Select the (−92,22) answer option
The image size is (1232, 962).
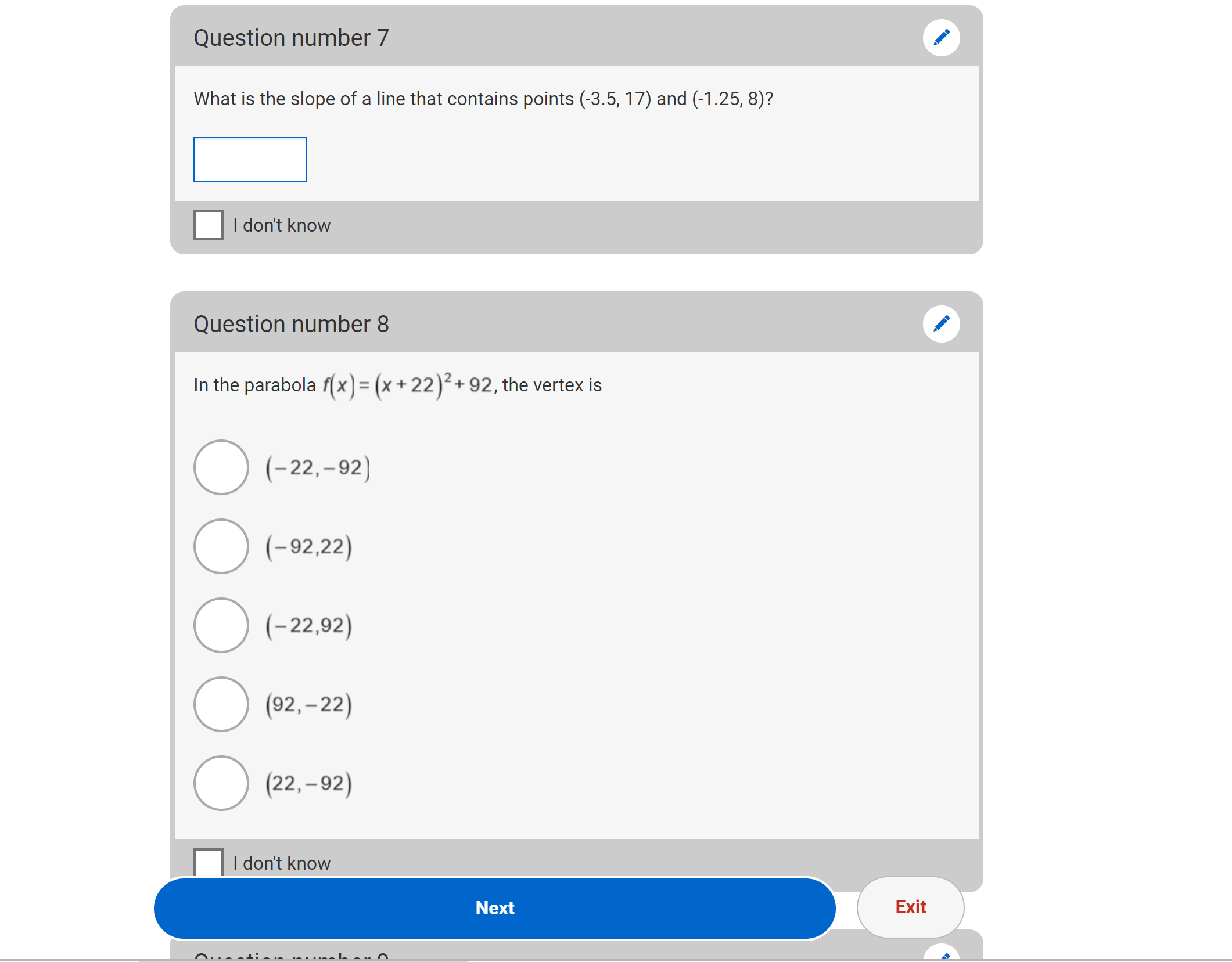pyautogui.click(x=221, y=546)
